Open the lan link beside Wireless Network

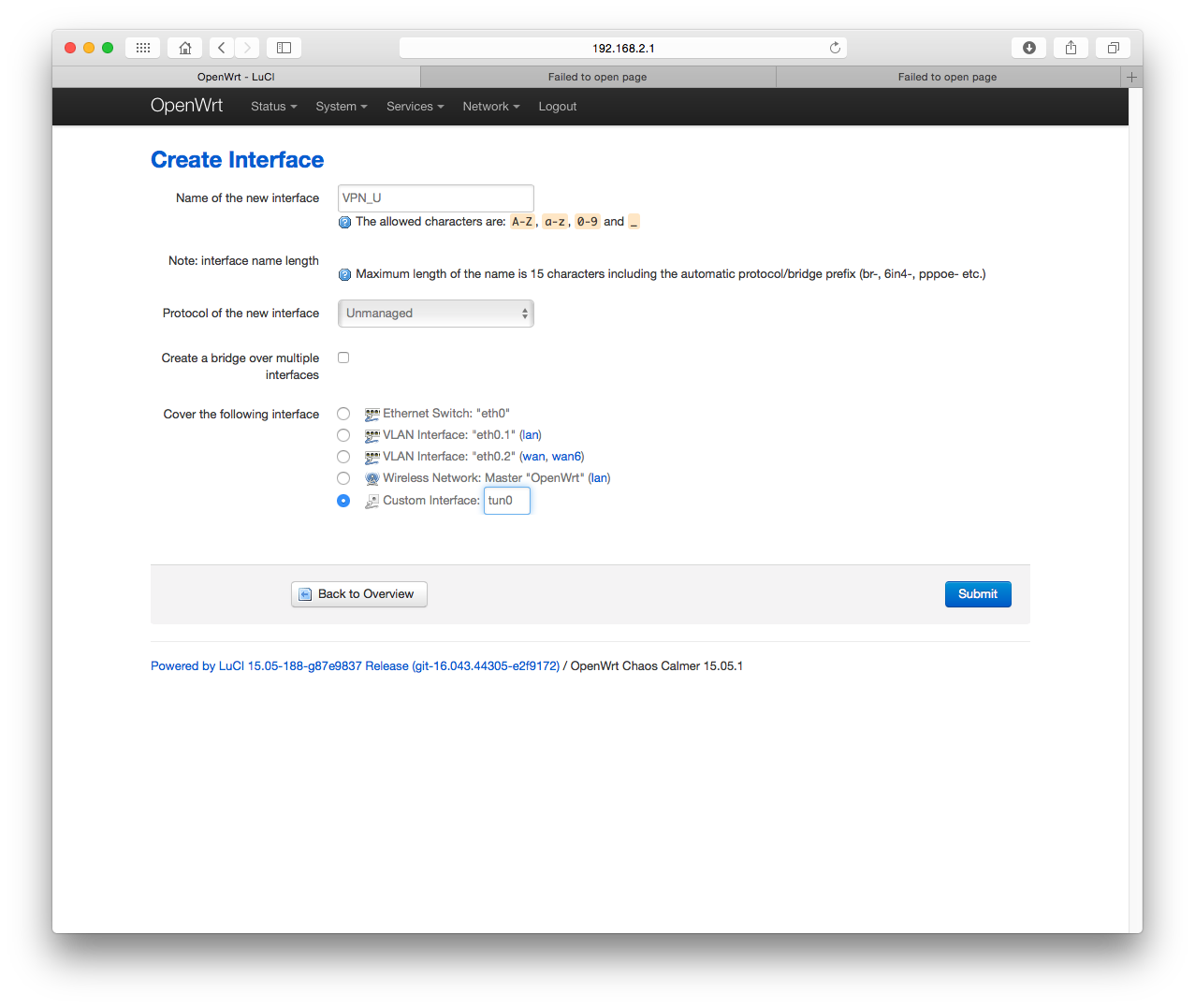click(599, 478)
